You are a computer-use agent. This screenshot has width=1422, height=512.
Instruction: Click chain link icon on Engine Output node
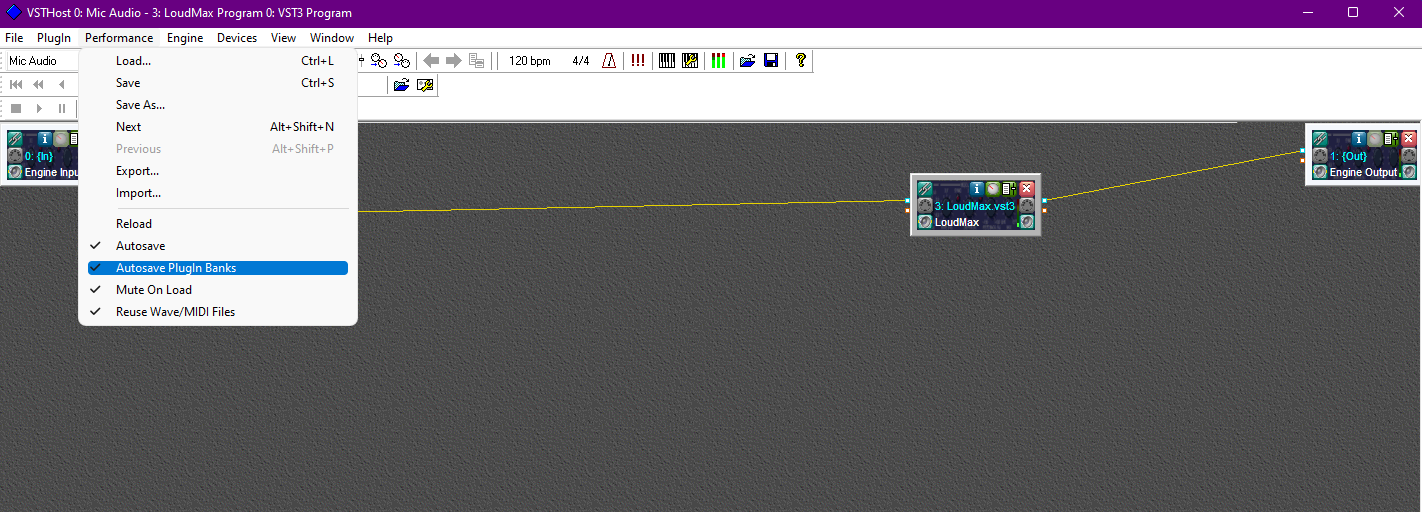1320,139
